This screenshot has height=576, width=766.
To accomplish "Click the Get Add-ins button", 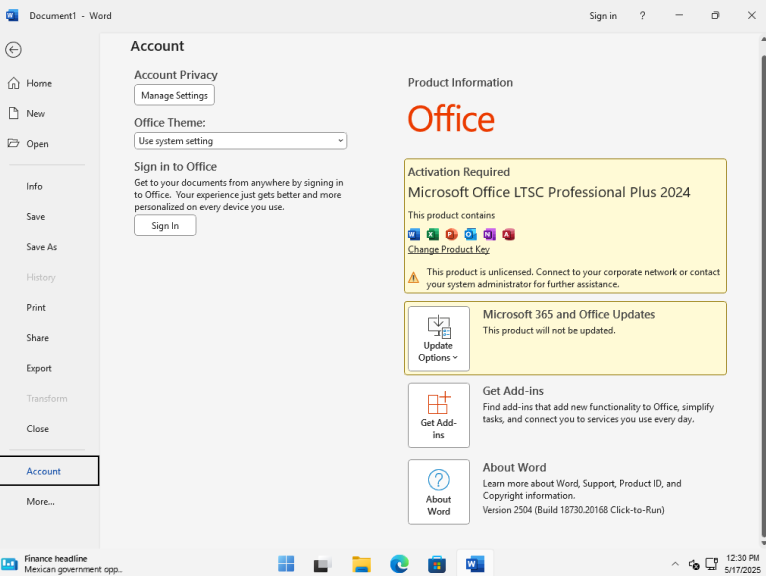I will pyautogui.click(x=439, y=415).
